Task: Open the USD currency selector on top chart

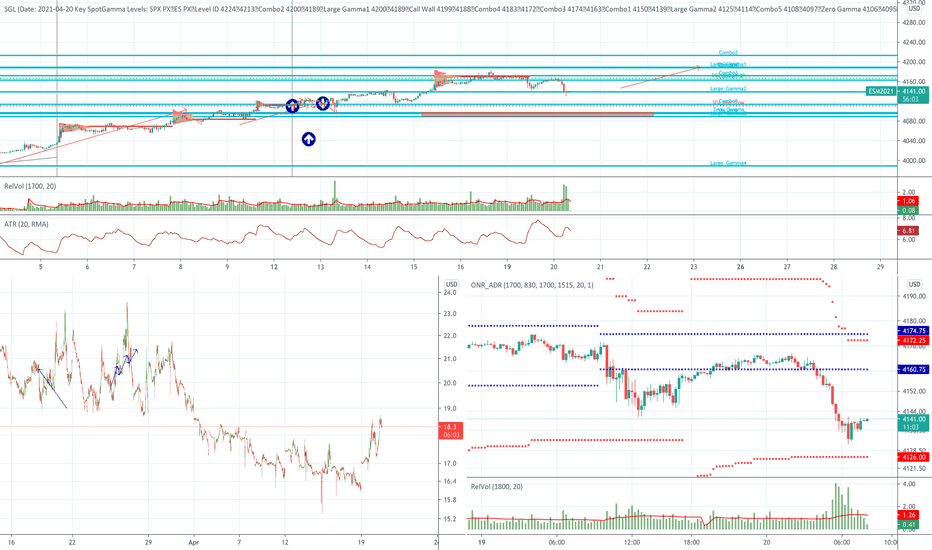Action: [x=914, y=9]
